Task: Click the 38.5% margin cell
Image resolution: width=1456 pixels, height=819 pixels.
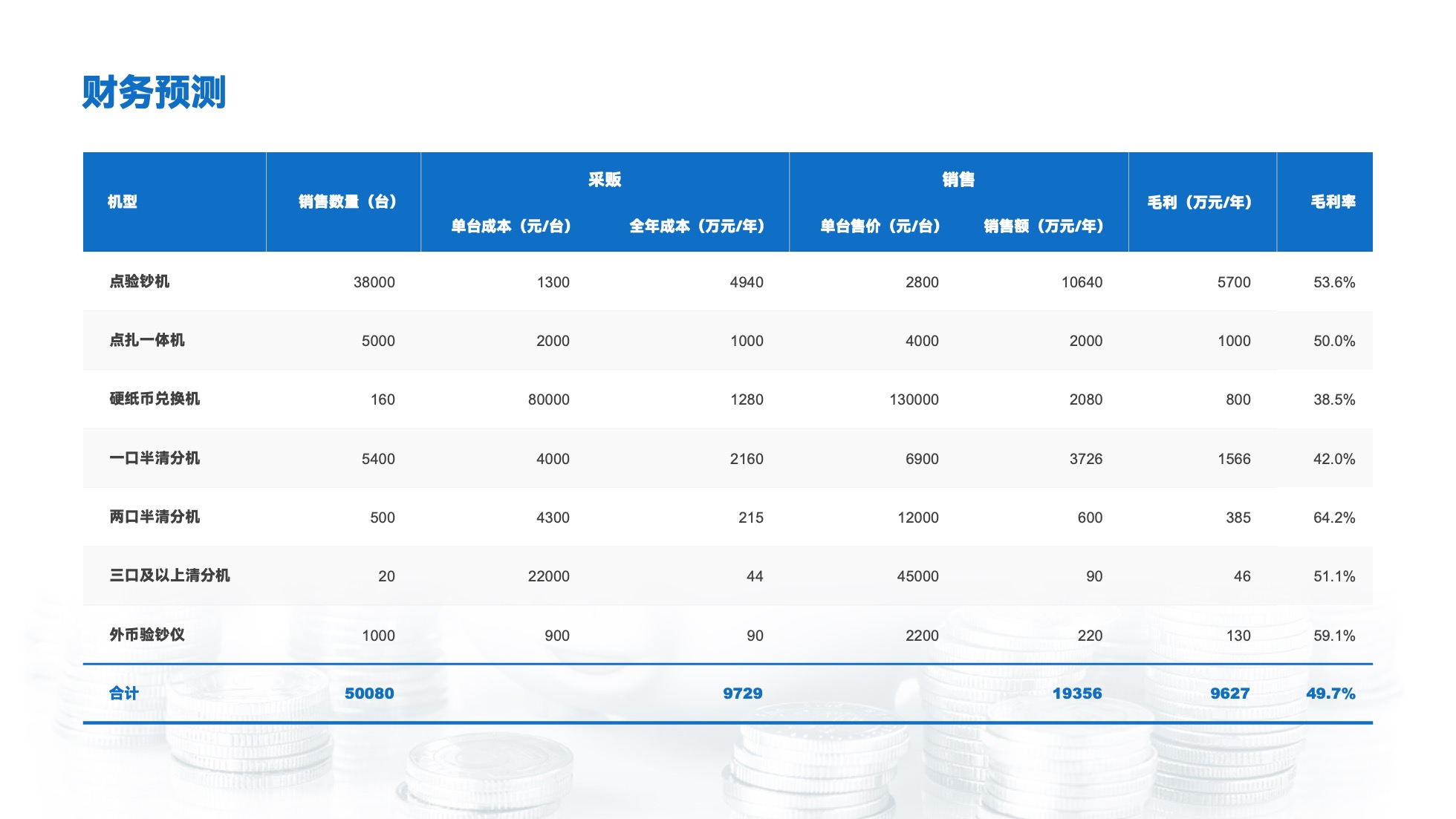Action: pos(1334,399)
